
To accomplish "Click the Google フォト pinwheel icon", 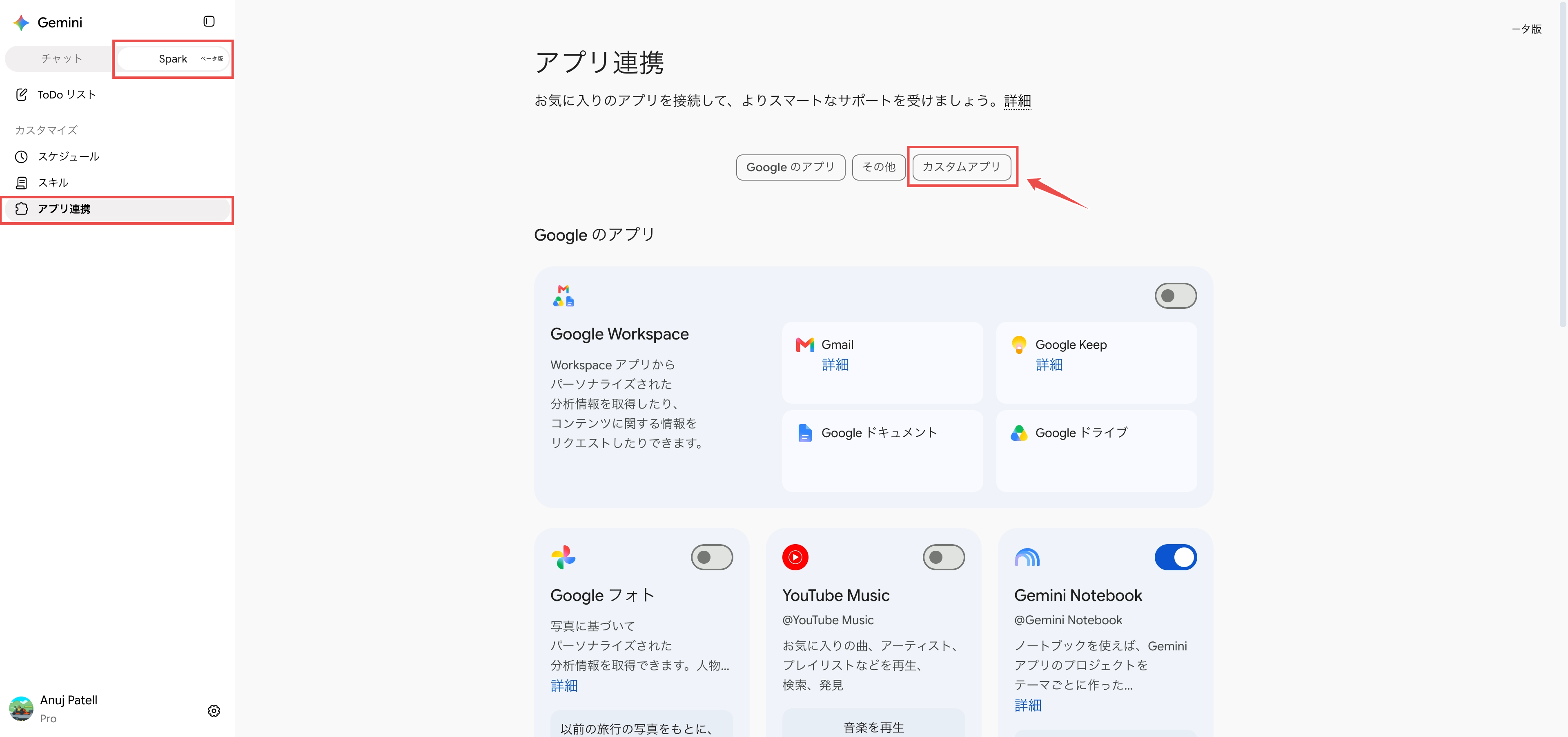I will 563,557.
